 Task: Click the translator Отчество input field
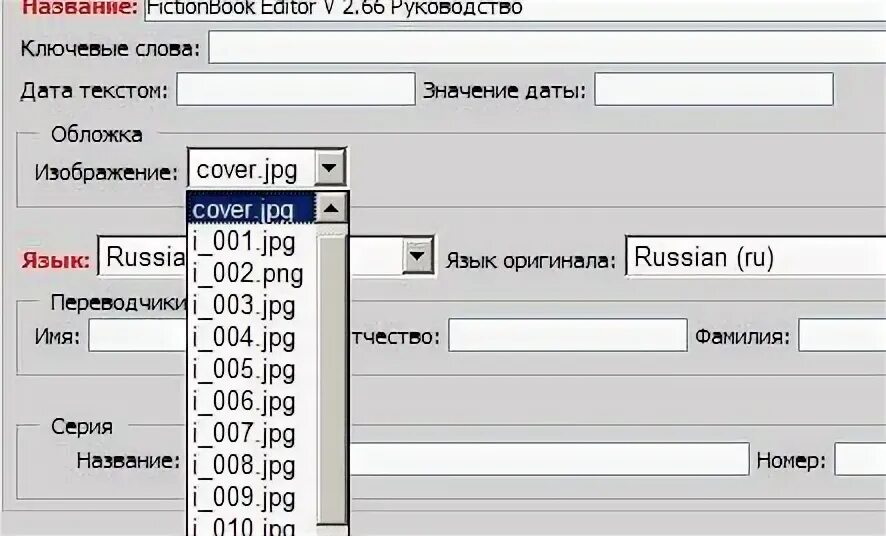point(567,335)
